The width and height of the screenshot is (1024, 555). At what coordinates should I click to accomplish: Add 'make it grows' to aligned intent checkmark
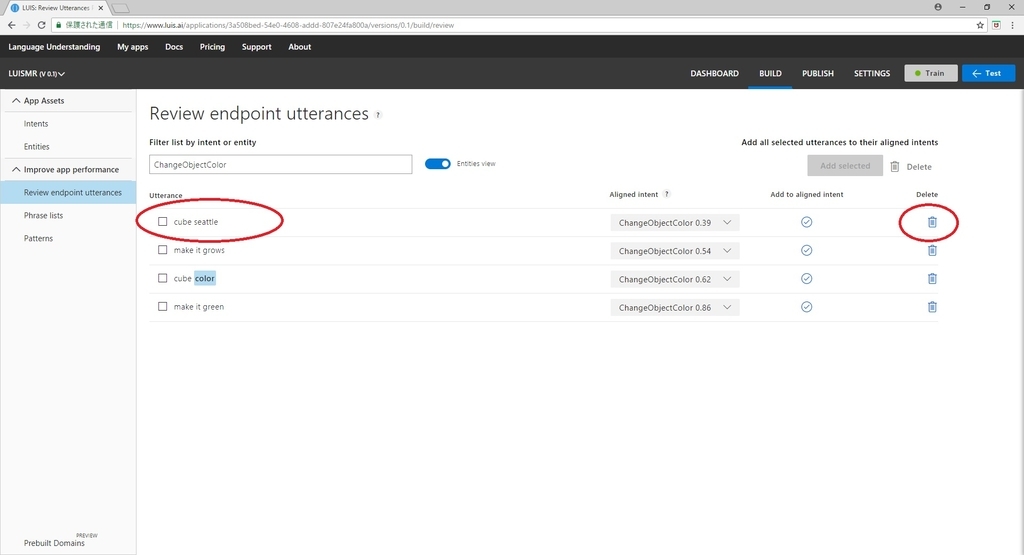[807, 250]
